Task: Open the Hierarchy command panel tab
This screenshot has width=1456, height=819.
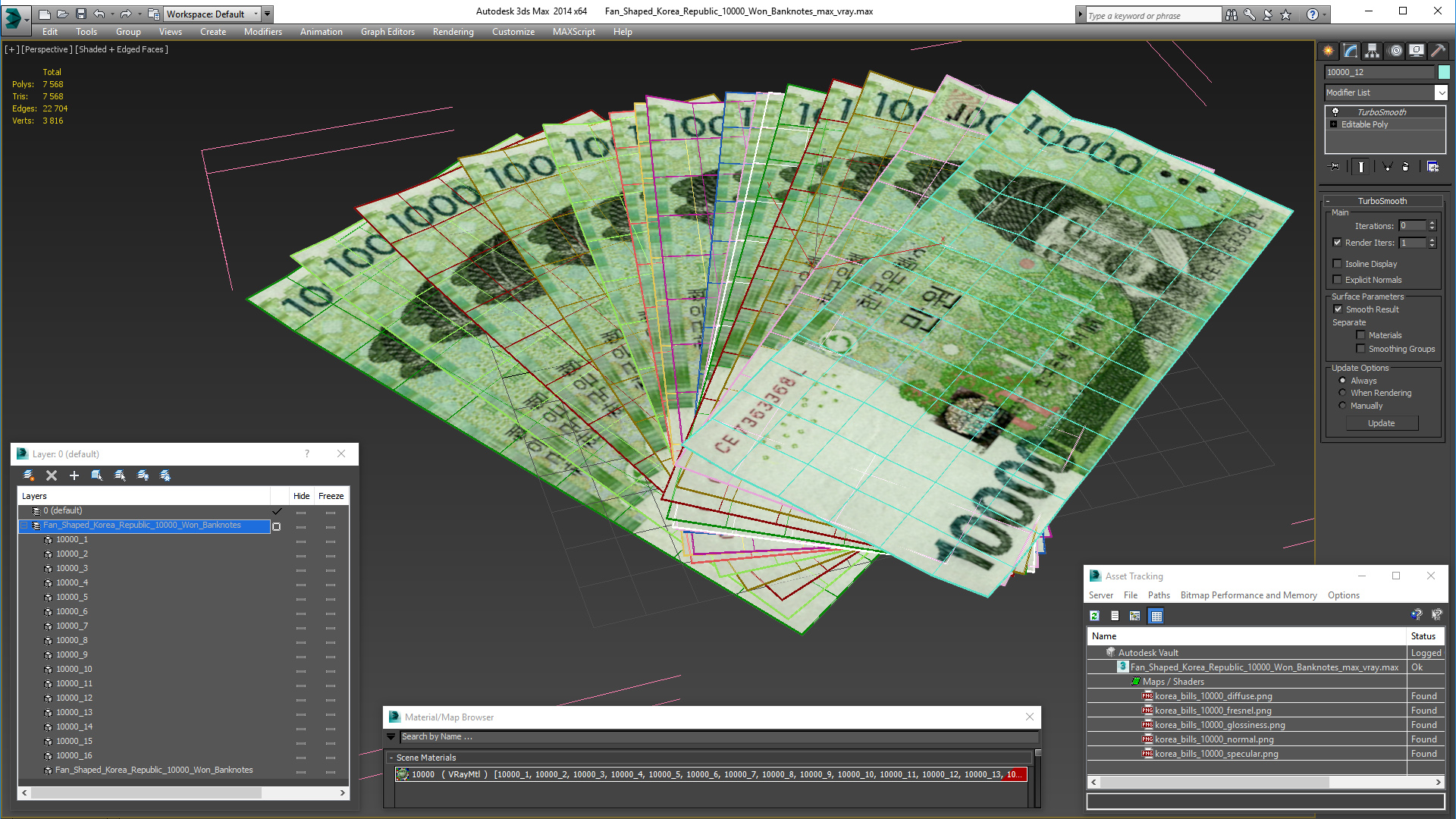Action: click(1373, 51)
